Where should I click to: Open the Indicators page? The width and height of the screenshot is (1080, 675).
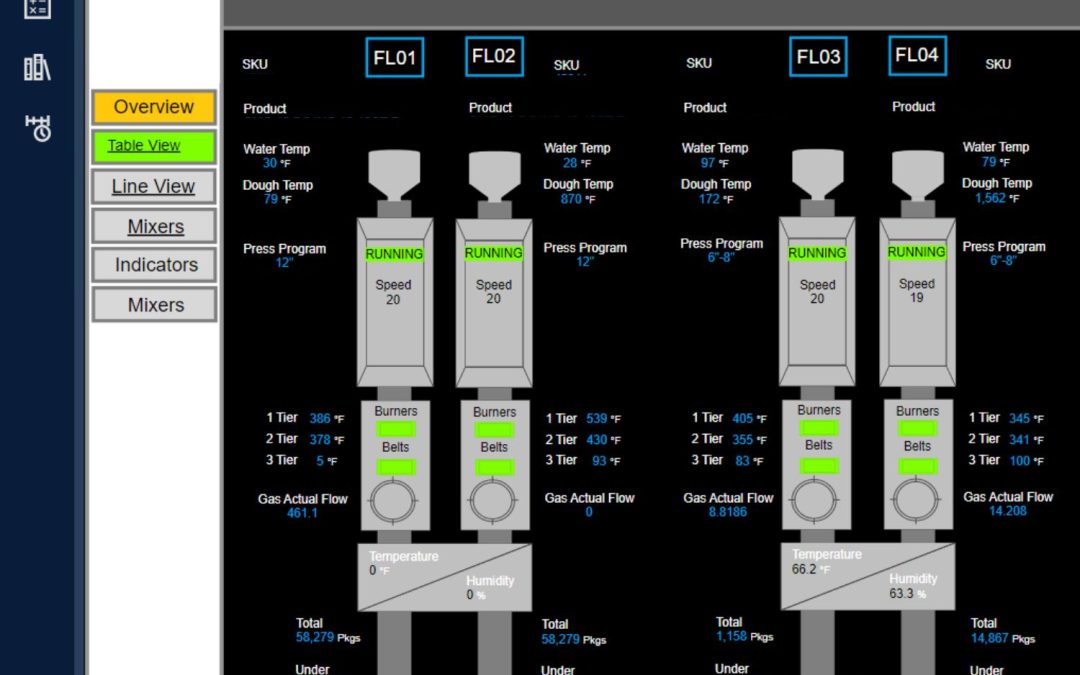pyautogui.click(x=154, y=264)
